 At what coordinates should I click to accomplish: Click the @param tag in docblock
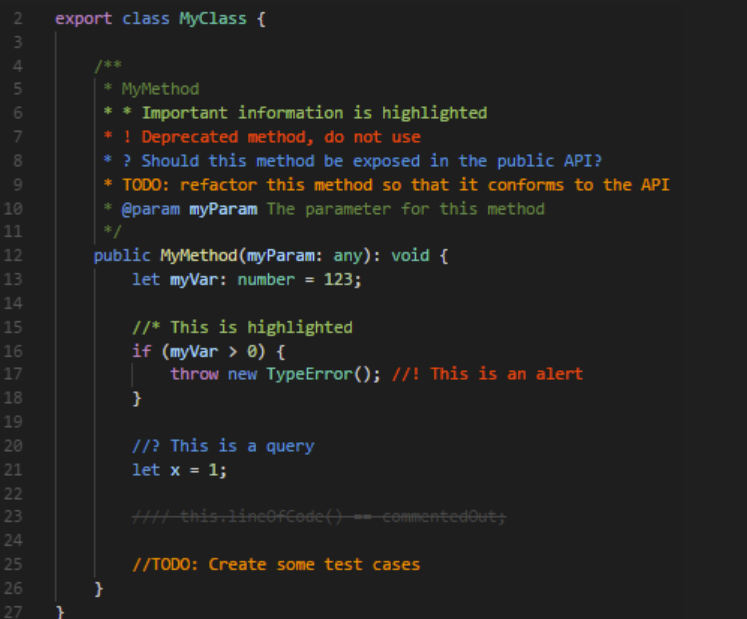point(151,209)
